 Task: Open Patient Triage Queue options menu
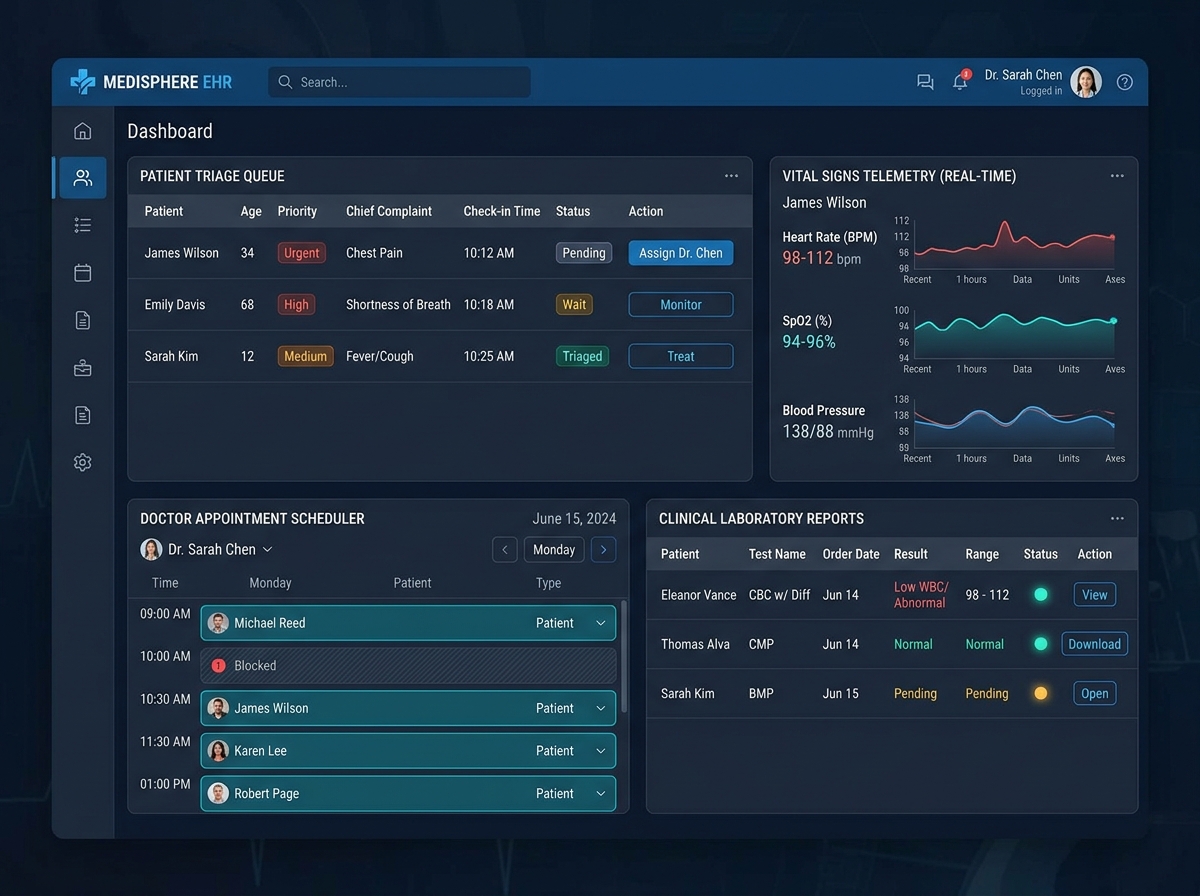(x=731, y=176)
